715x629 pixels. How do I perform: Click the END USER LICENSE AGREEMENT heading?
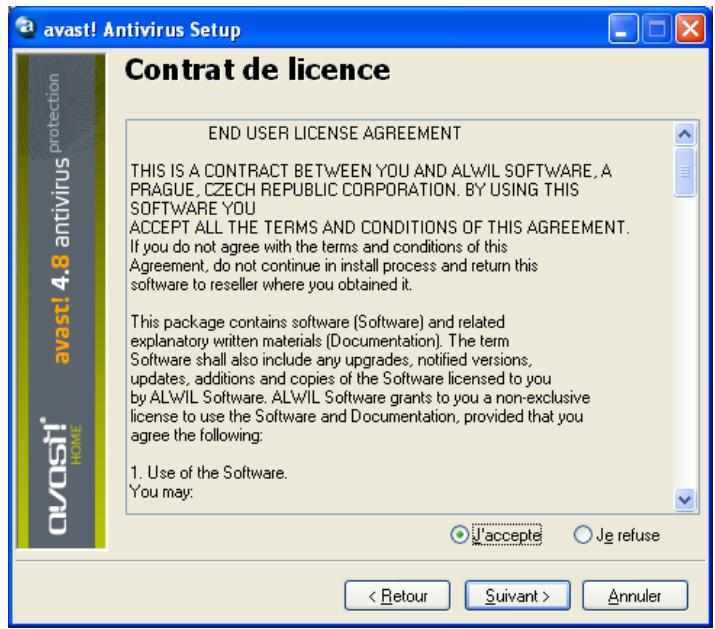(x=335, y=133)
